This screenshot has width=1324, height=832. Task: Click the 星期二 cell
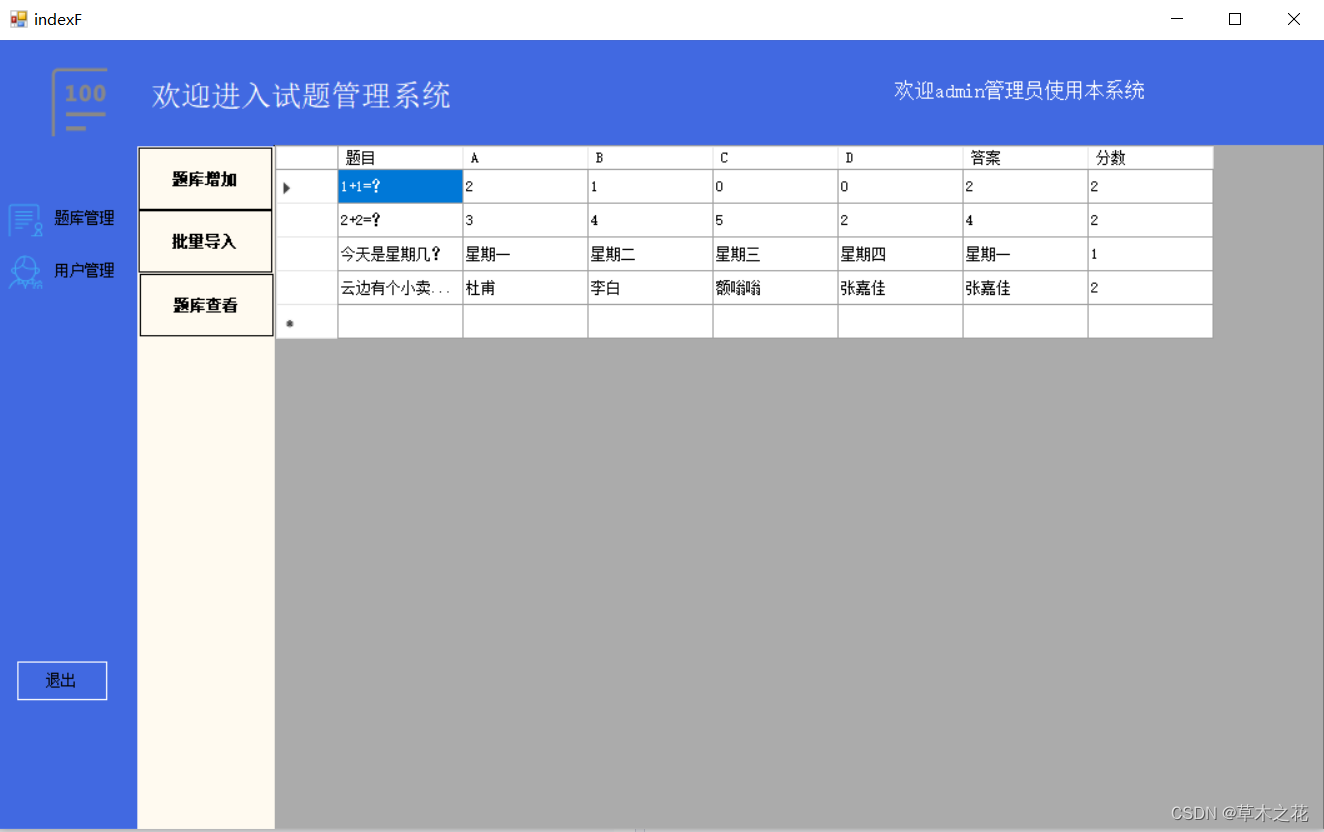click(x=650, y=254)
